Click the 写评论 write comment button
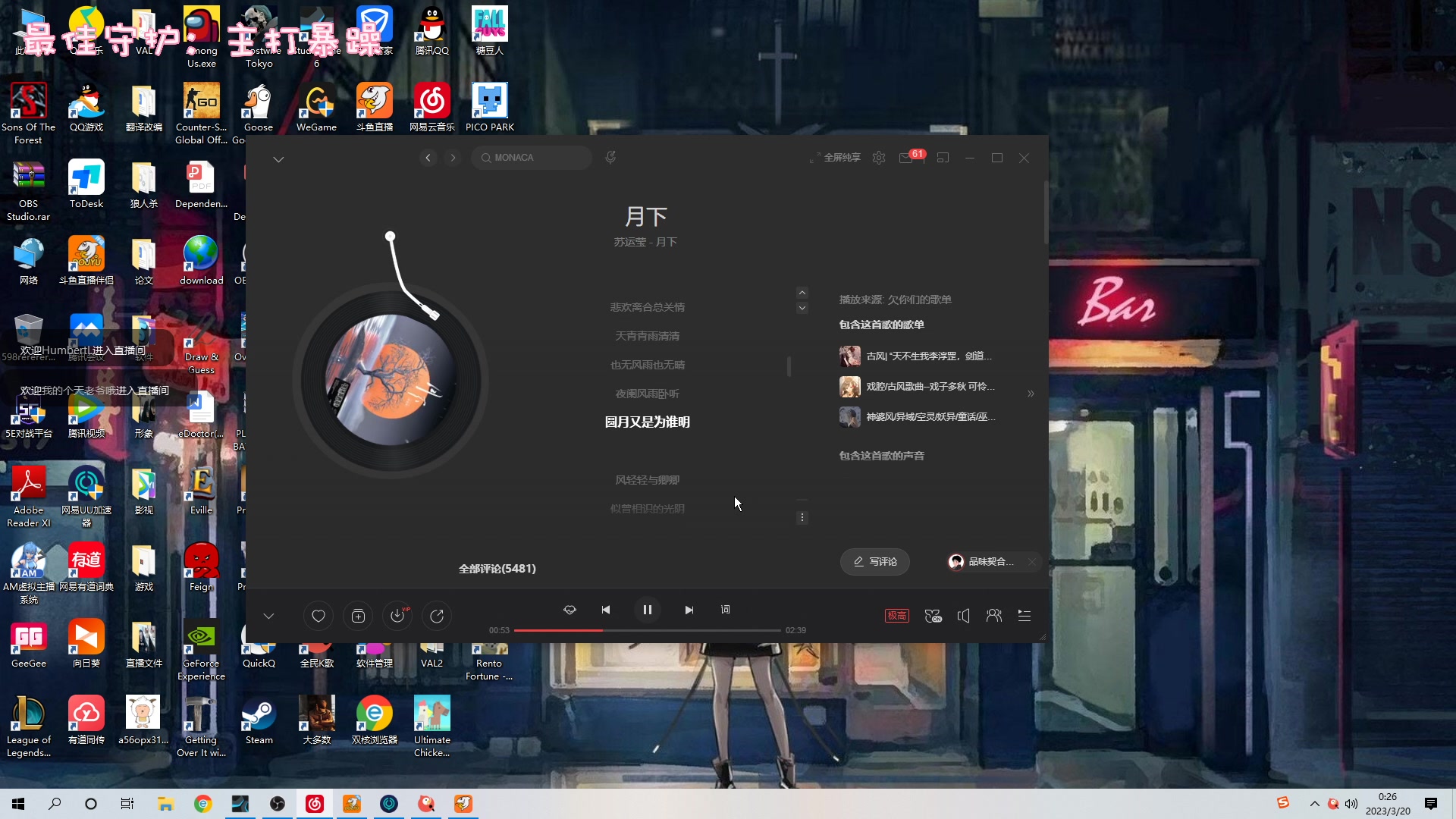 (x=874, y=561)
